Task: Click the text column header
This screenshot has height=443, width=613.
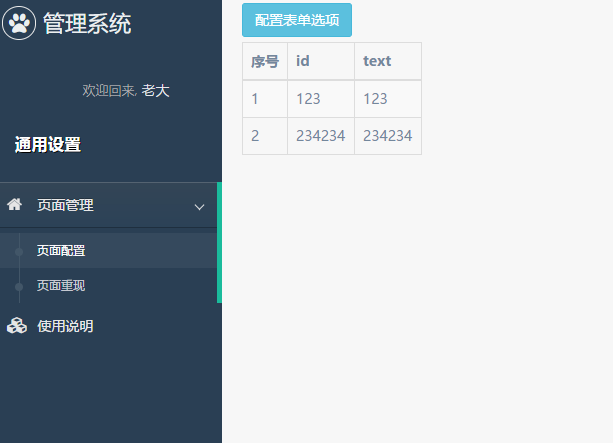Action: pos(388,61)
